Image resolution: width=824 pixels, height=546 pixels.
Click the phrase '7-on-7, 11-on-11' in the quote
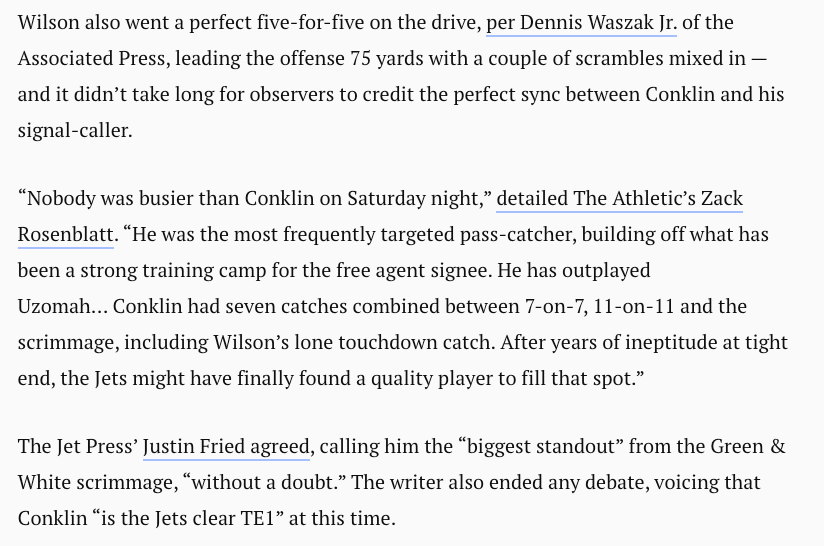[x=600, y=306]
